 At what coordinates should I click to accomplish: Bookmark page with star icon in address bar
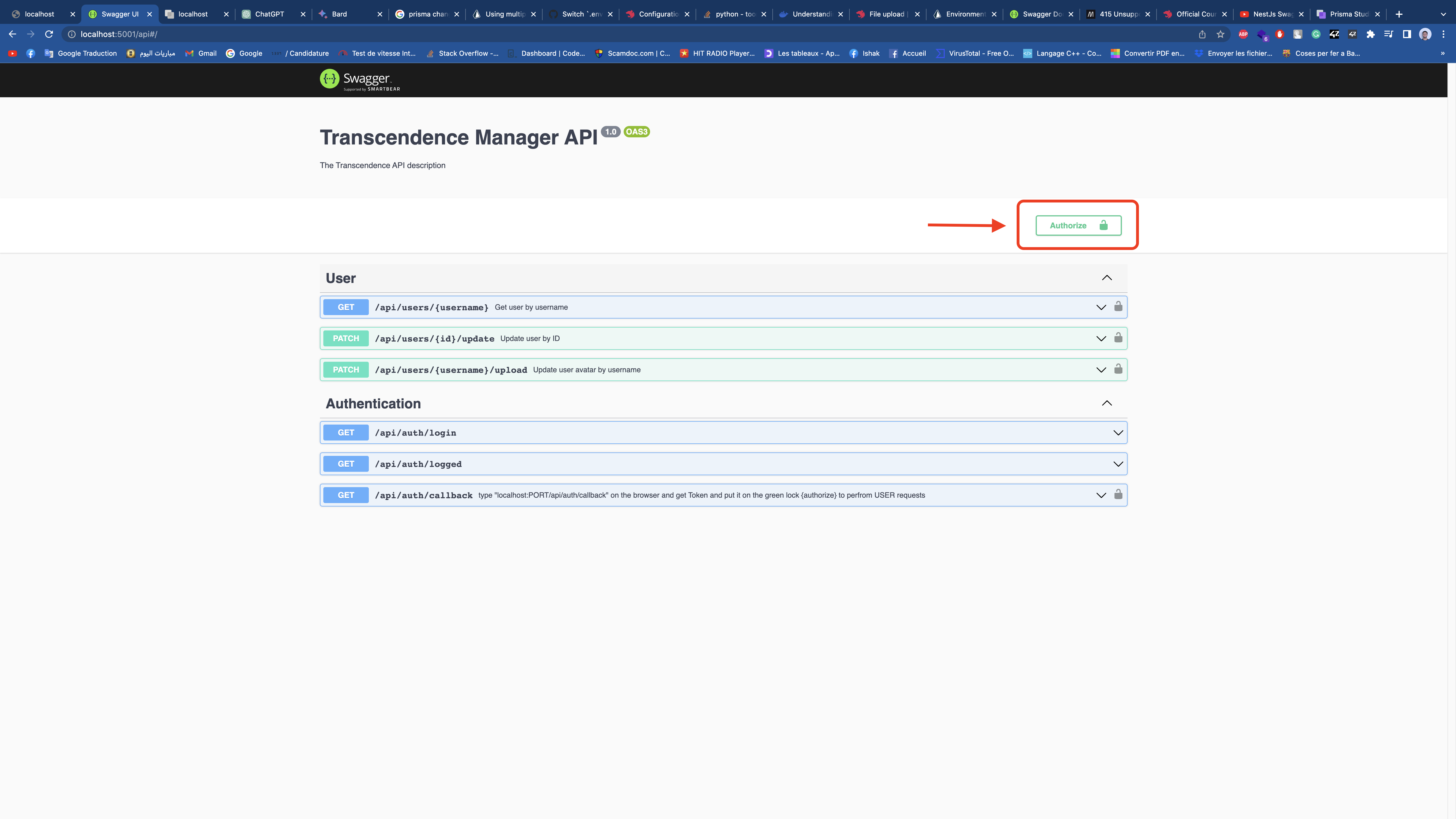point(1220,34)
